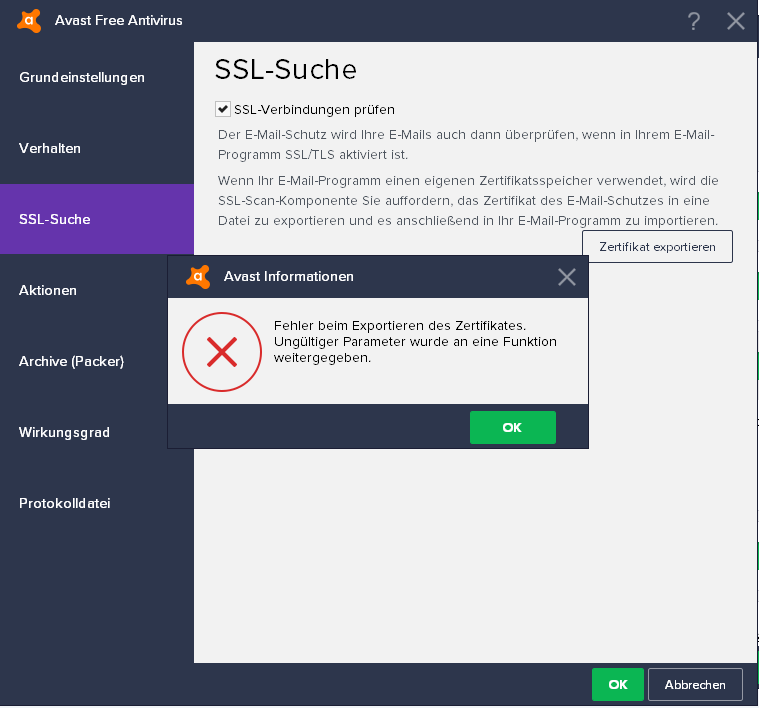Click the red error X icon
This screenshot has width=759, height=708.
[x=222, y=352]
